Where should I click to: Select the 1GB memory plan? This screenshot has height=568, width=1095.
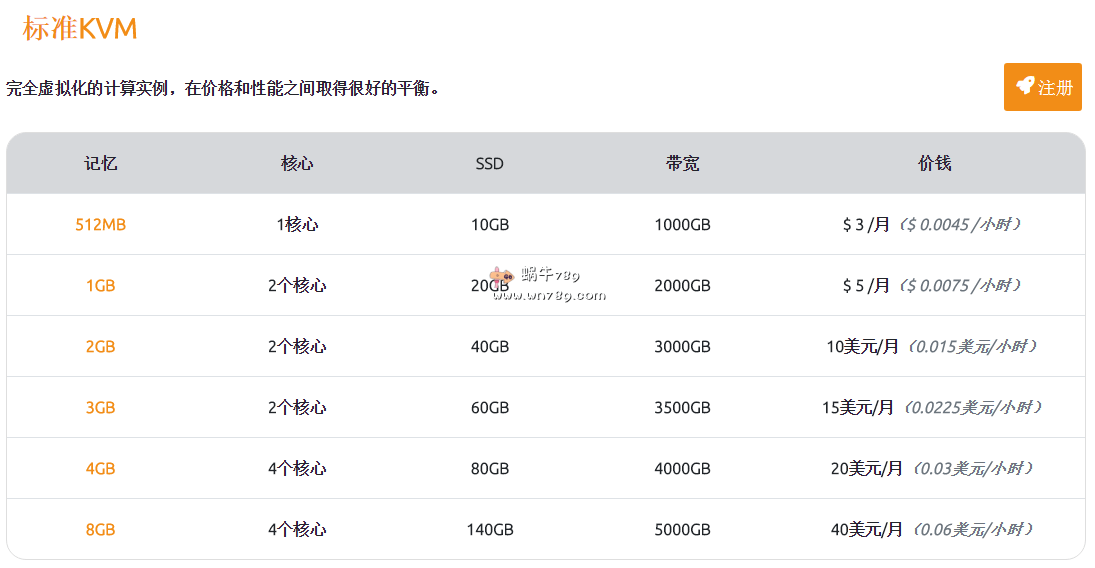click(101, 286)
